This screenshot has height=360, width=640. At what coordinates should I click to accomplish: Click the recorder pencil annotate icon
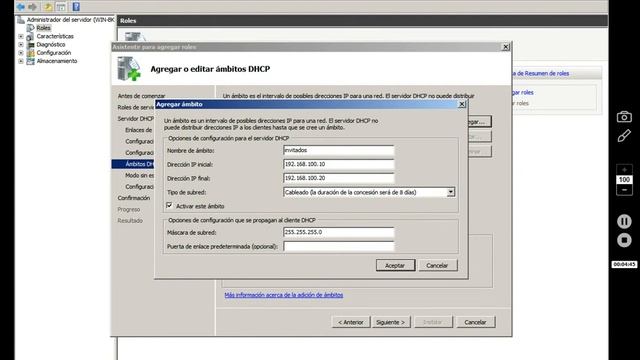624,136
